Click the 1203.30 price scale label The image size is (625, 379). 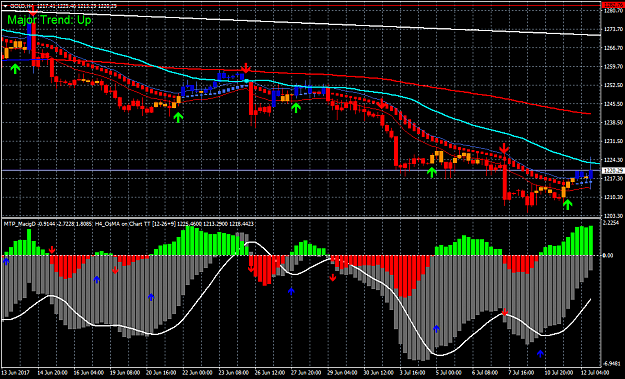click(612, 216)
